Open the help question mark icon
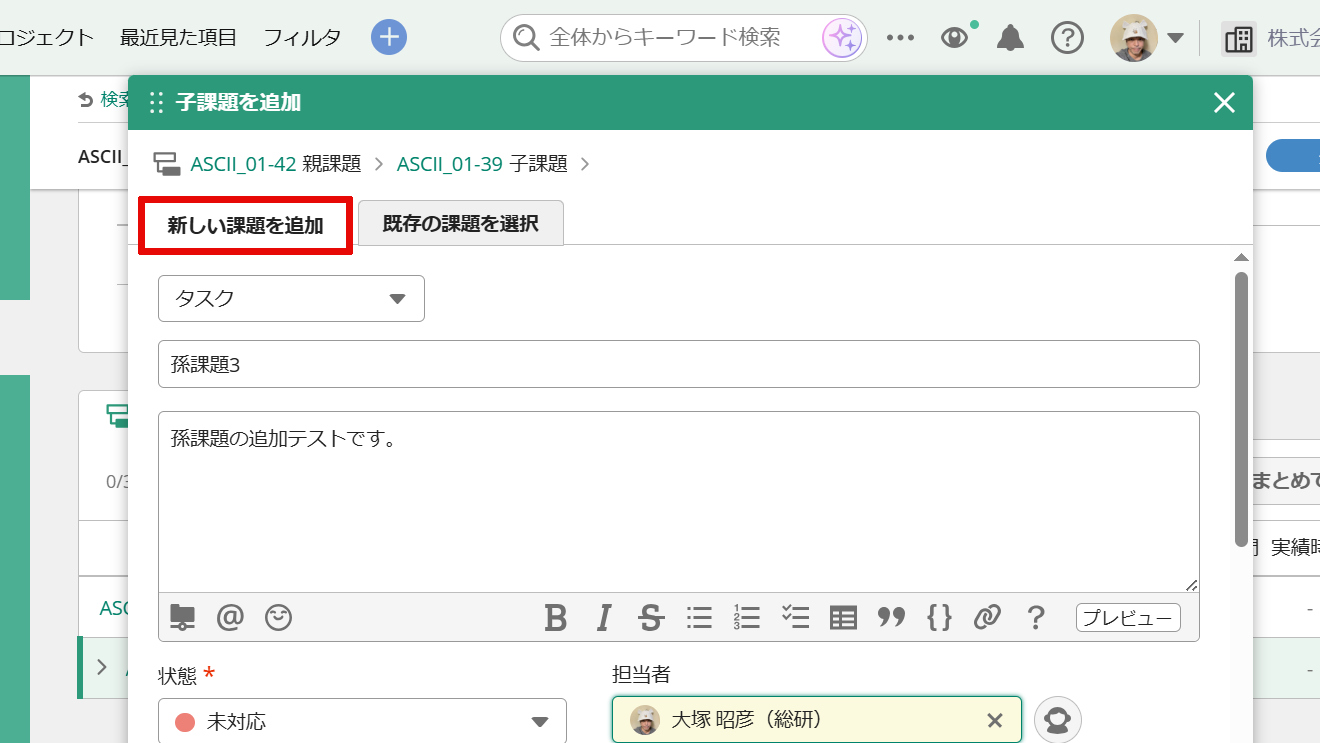The width and height of the screenshot is (1320, 743). [1068, 38]
